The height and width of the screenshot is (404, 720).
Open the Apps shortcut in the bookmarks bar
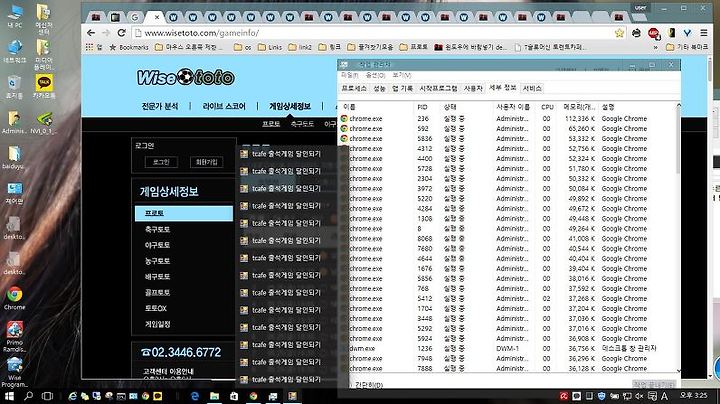click(x=93, y=47)
